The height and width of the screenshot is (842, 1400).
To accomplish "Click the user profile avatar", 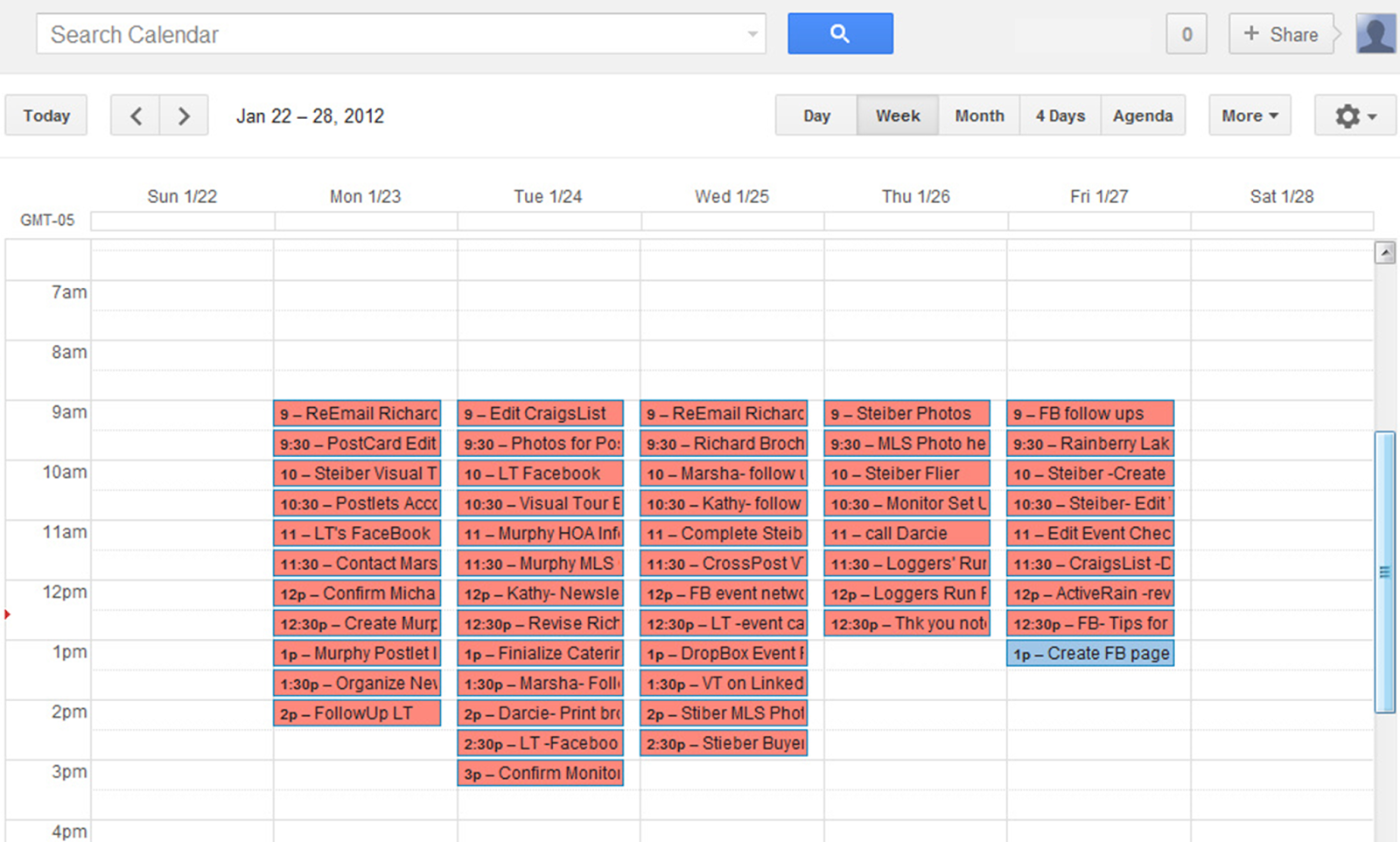I will 1375,34.
